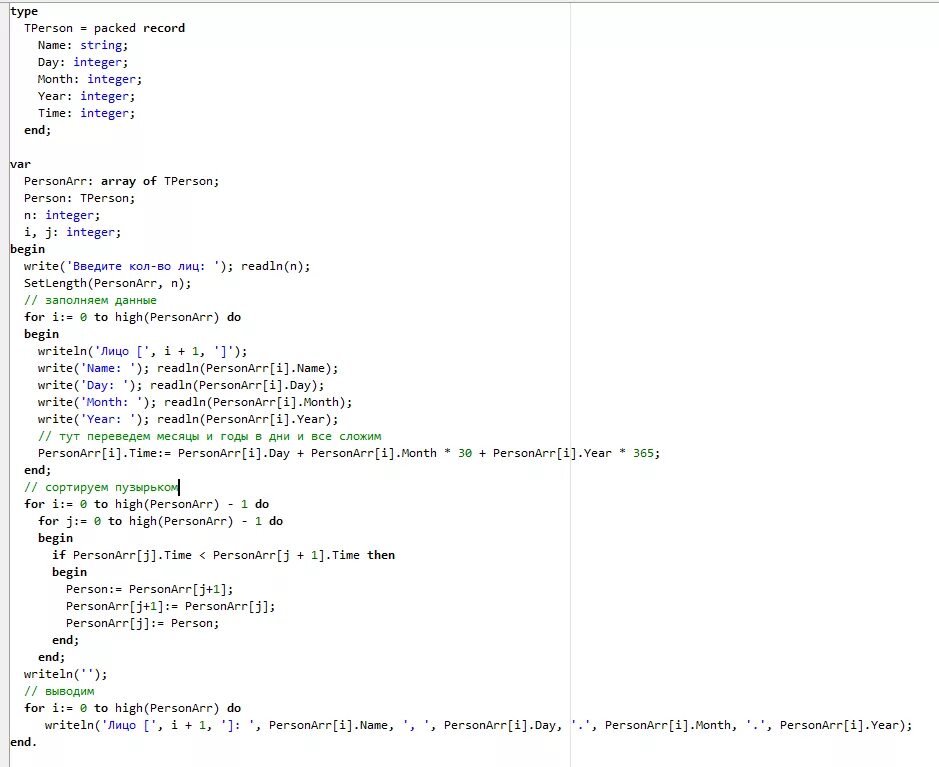The height and width of the screenshot is (767, 939).
Task: Click 'PersonArr[j]:= Person;' statement
Action: (143, 623)
